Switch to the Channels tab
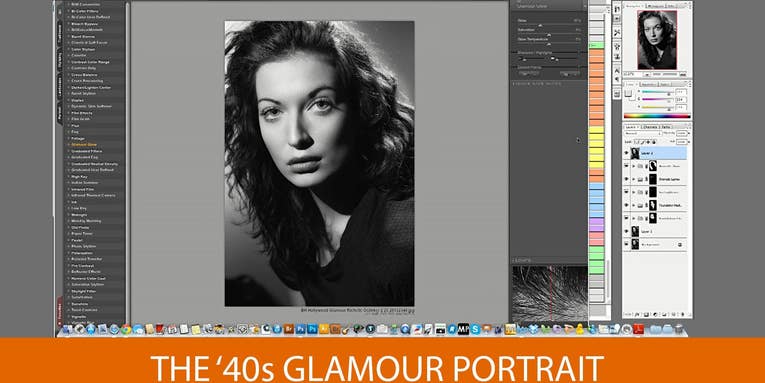The width and height of the screenshot is (765, 383). 651,127
